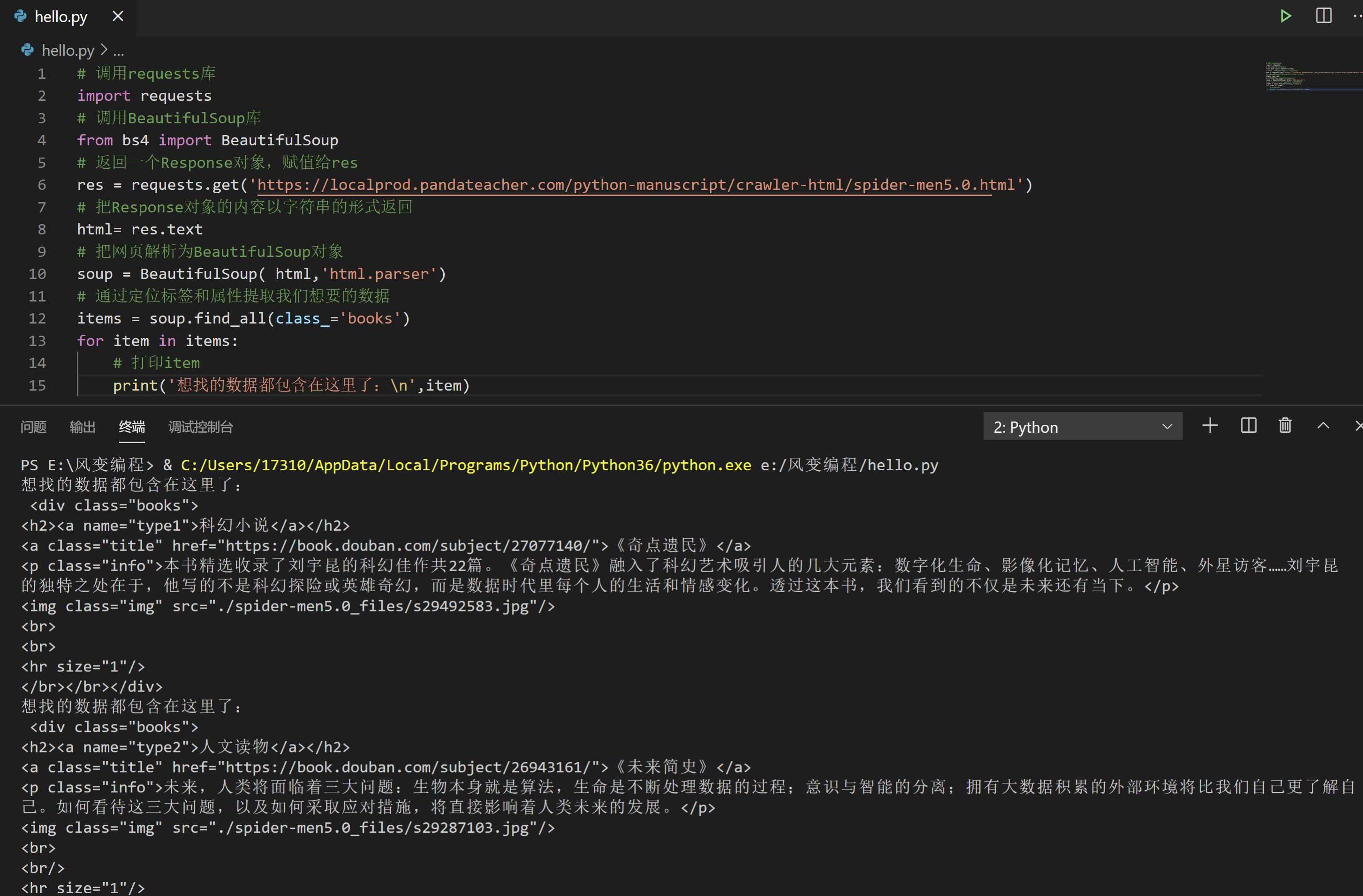This screenshot has width=1363, height=896.
Task: Click the breadcrumb ellipsis after hello.py
Action: (119, 51)
